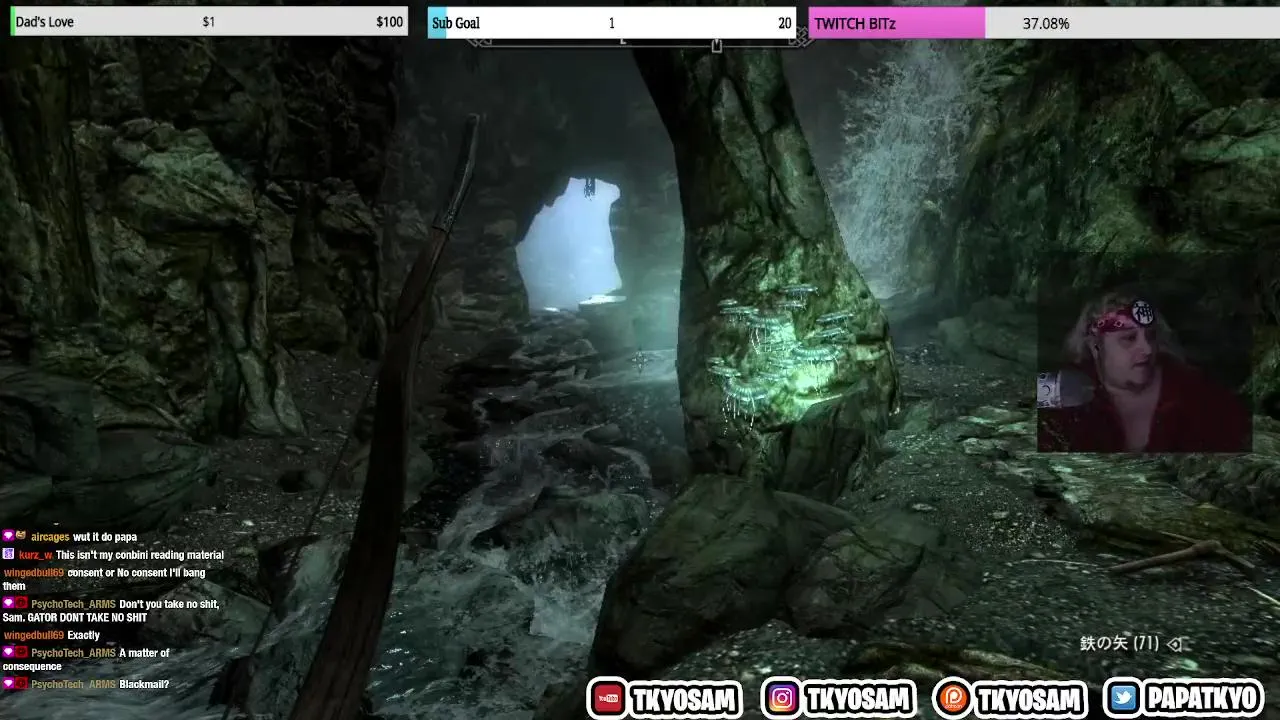Click wingedbull69 on the 'consent or No consent' message
Viewport: 1280px width, 720px height.
point(33,573)
